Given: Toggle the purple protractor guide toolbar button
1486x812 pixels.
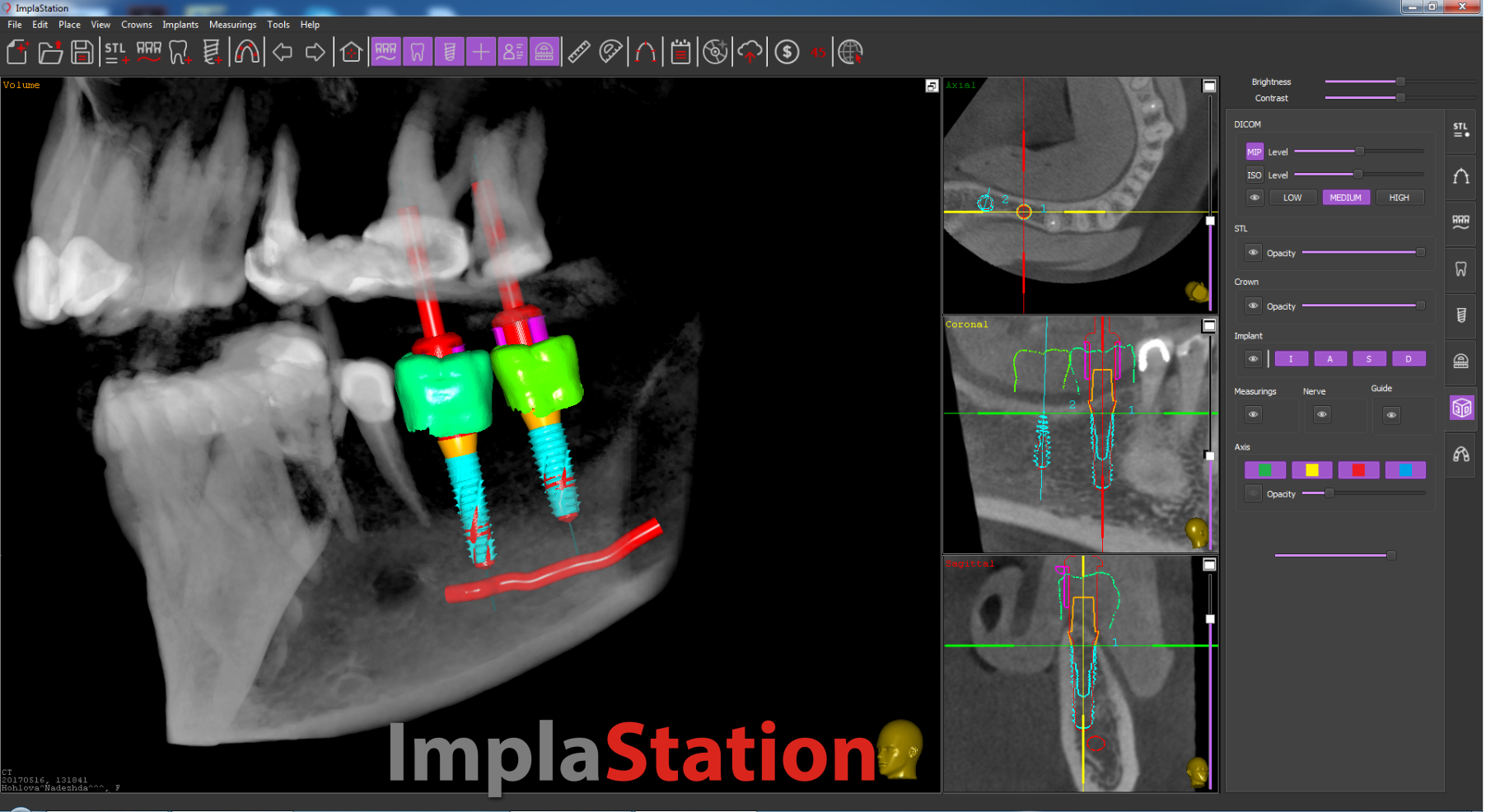Looking at the screenshot, I should 544,52.
